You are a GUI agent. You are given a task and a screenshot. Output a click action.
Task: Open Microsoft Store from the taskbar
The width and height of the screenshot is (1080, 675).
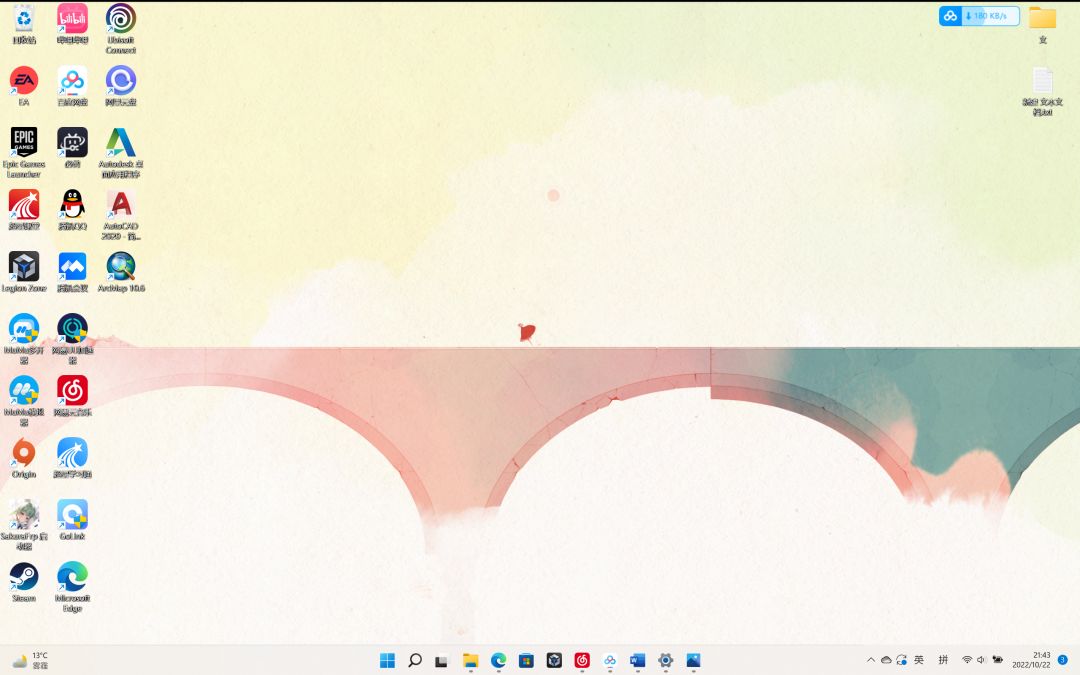pyautogui.click(x=526, y=661)
